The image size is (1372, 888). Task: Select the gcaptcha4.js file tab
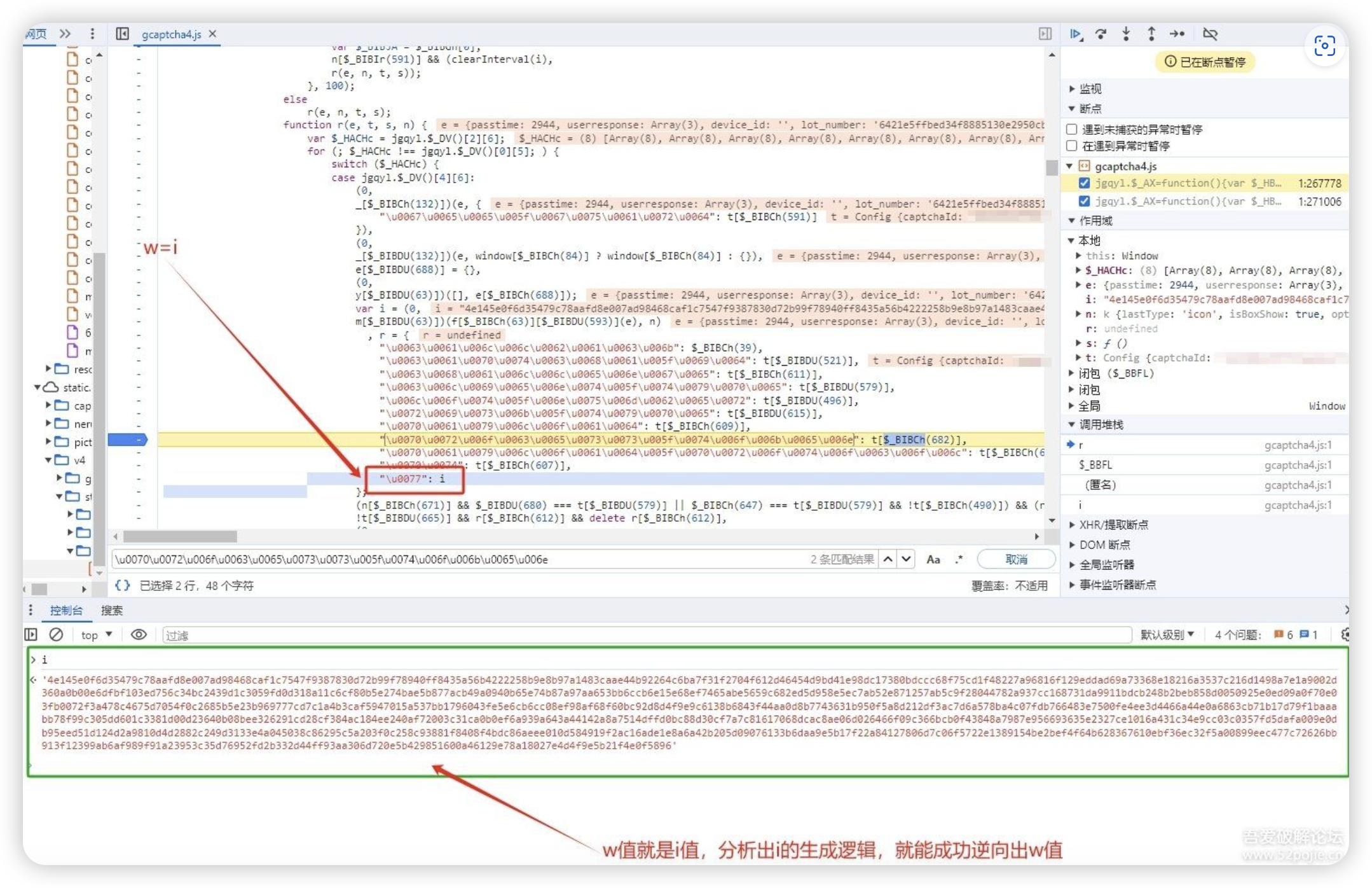171,34
